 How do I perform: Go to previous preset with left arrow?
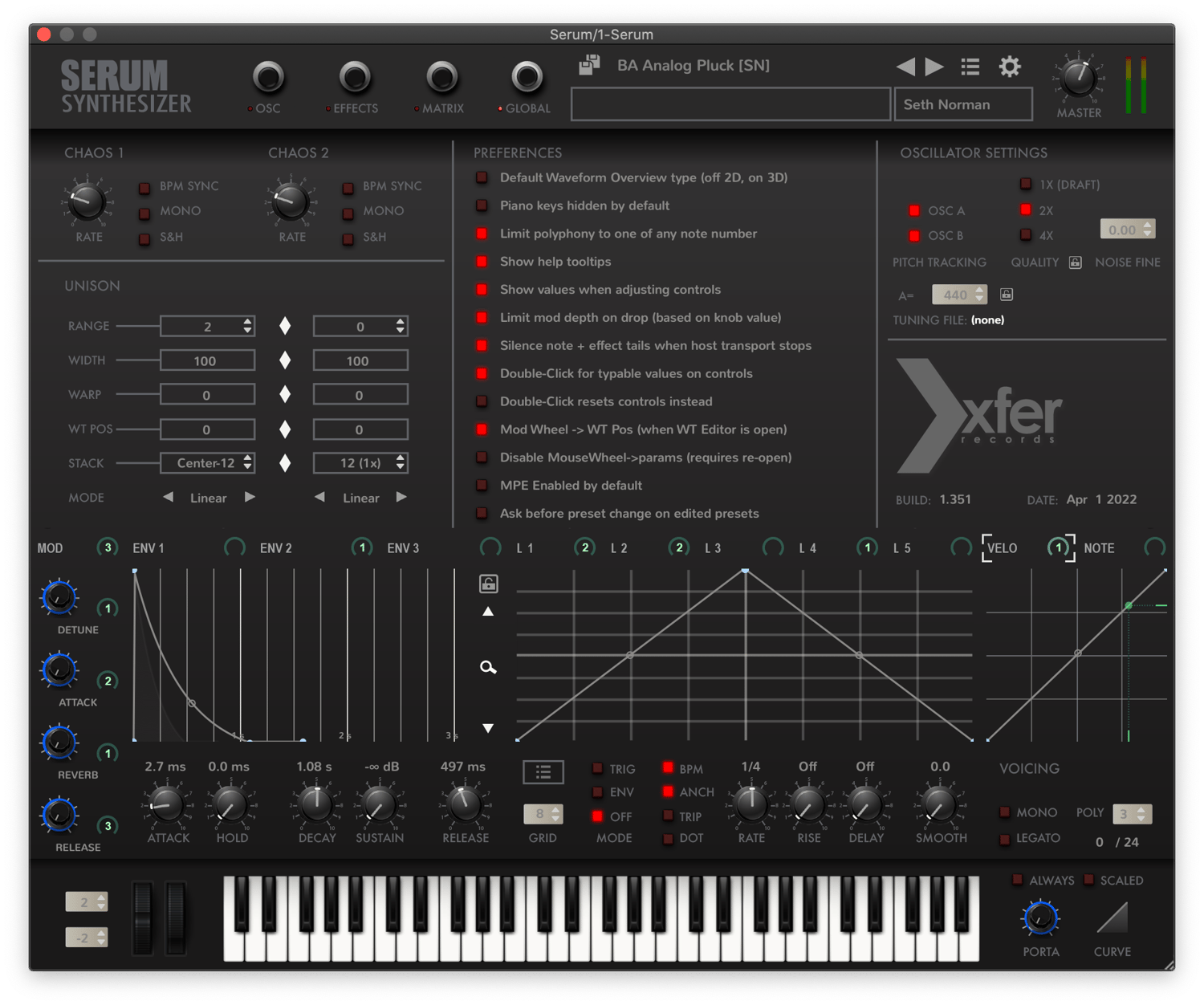point(905,67)
